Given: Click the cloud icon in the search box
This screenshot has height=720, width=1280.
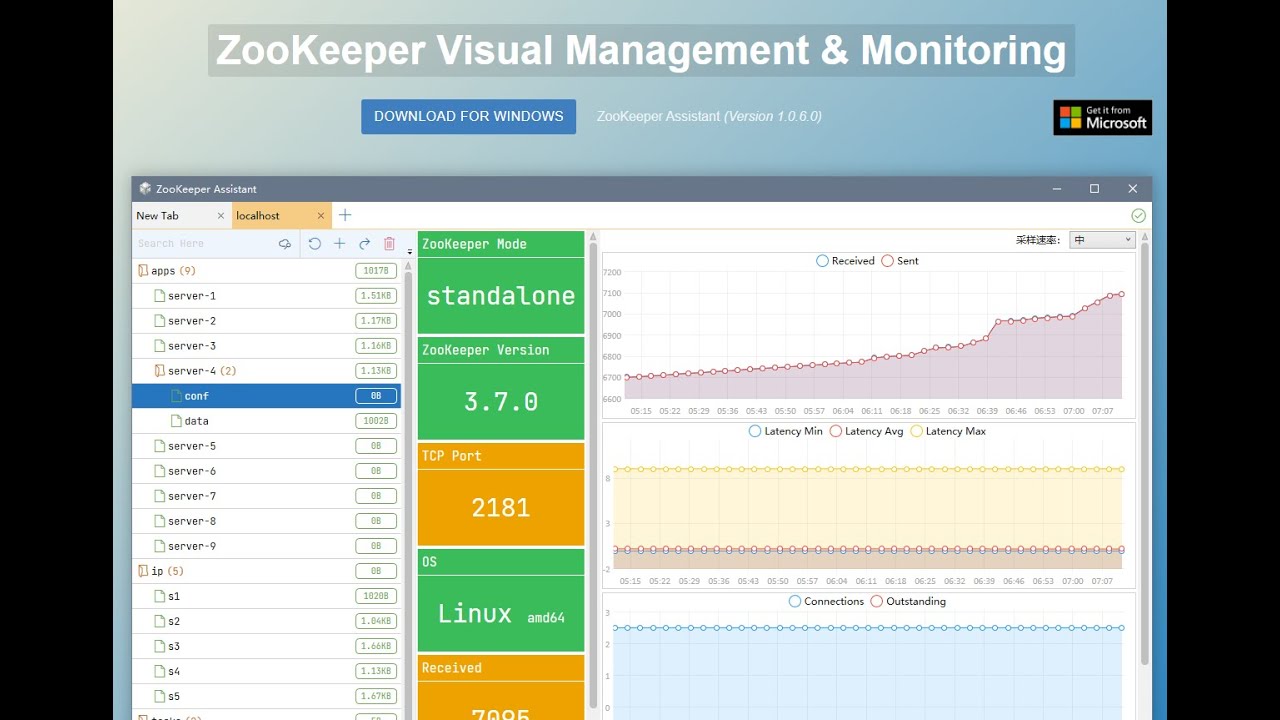Looking at the screenshot, I should click(284, 244).
